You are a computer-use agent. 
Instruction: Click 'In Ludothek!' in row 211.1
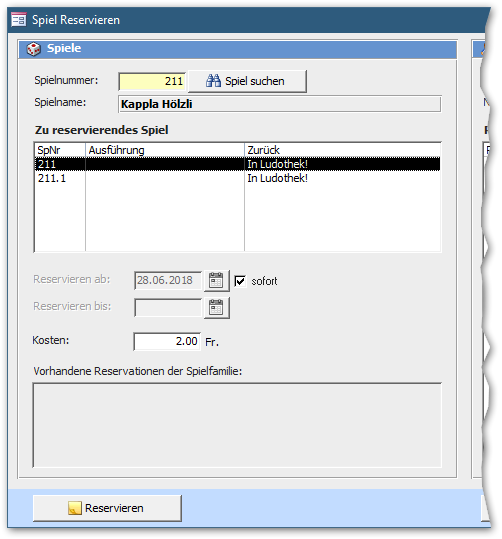tap(277, 178)
